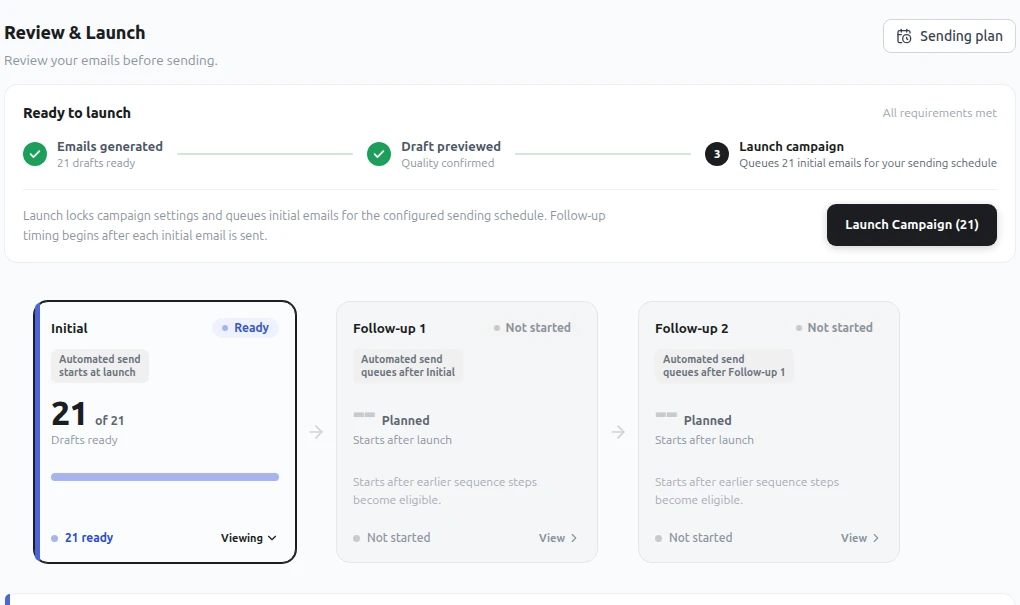Screen dimensions: 1020x605
Task: Click the "queues after Initial" tag
Action: pos(408,366)
